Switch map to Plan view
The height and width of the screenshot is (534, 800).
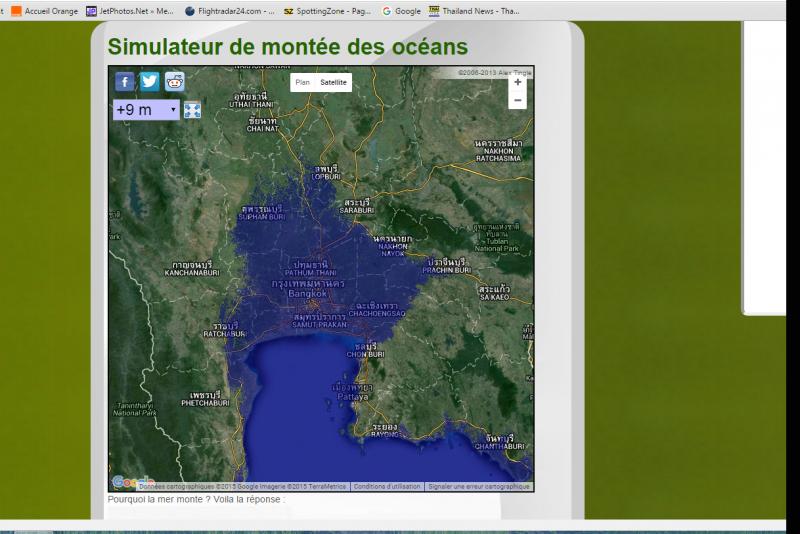303,82
